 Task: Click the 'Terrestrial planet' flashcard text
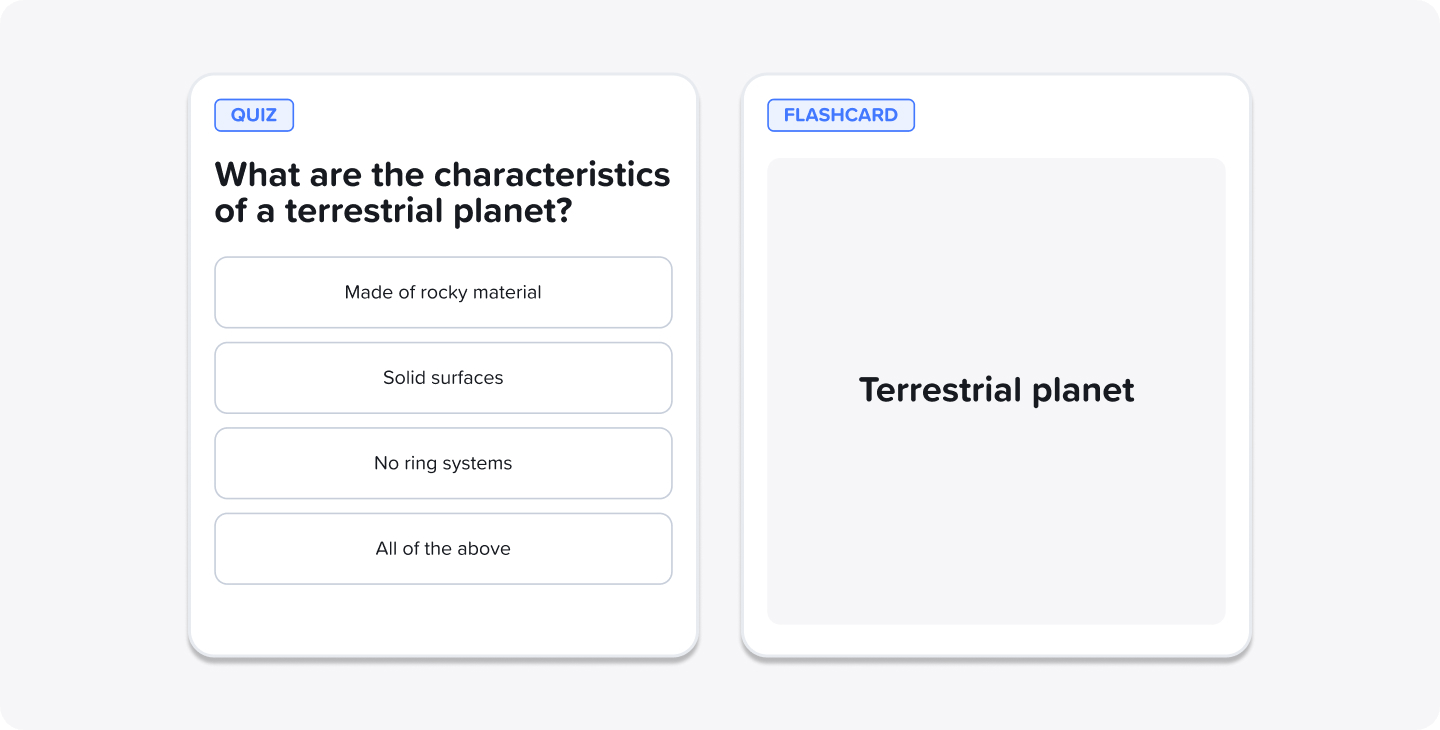996,390
